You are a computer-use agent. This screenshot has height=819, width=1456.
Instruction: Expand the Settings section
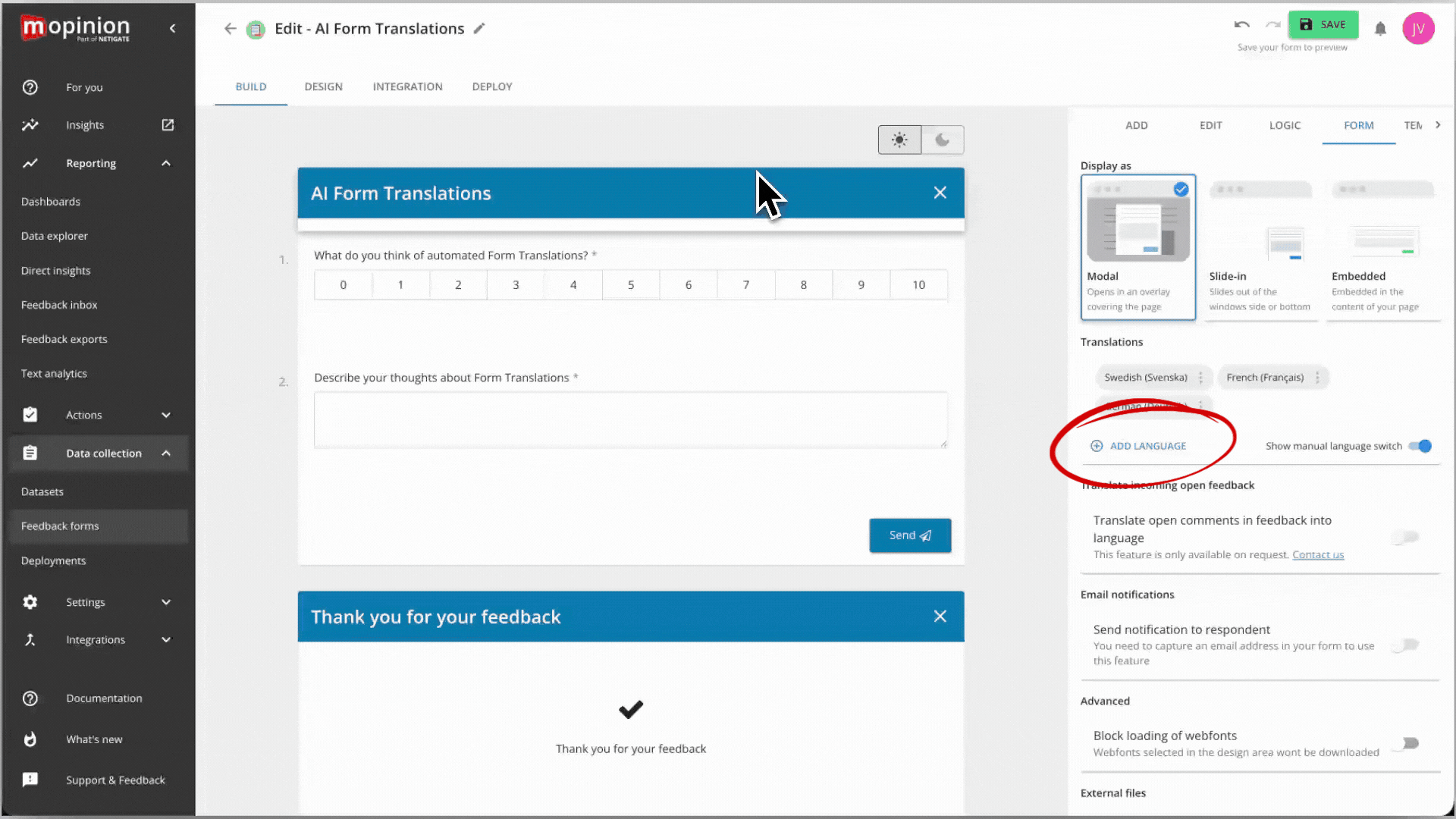click(166, 602)
